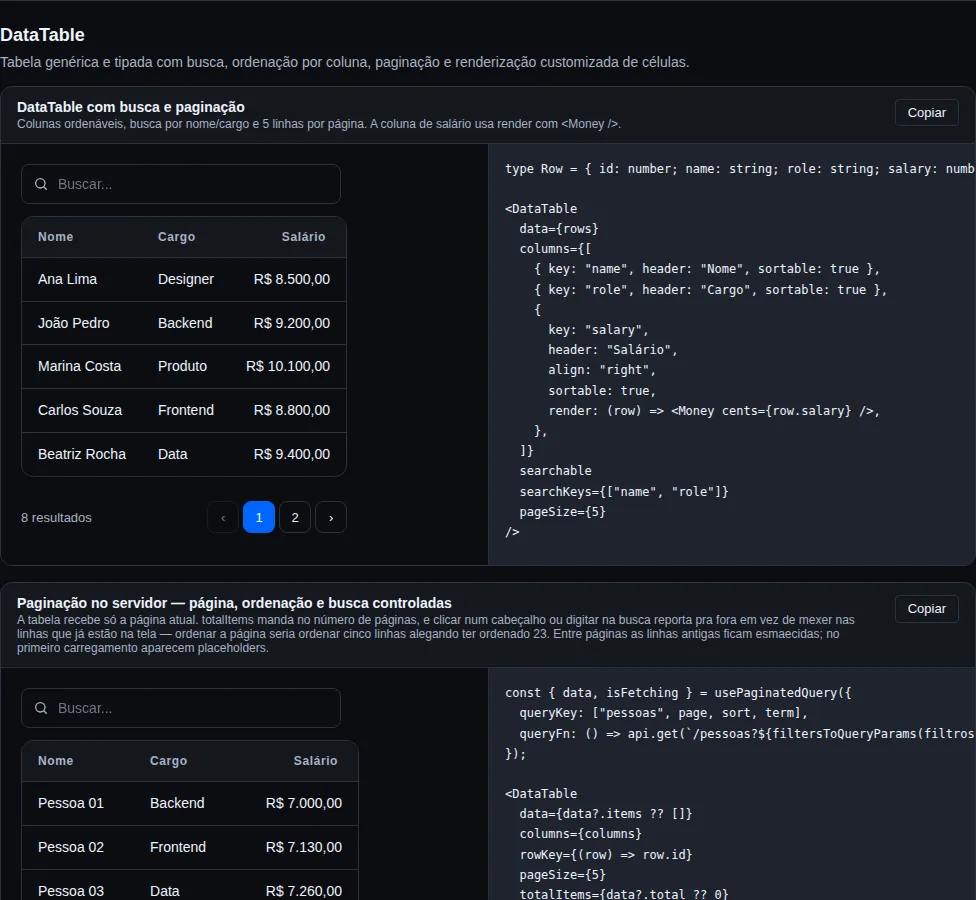Click the Carlos Souza name cell
976x900 pixels.
click(x=80, y=410)
